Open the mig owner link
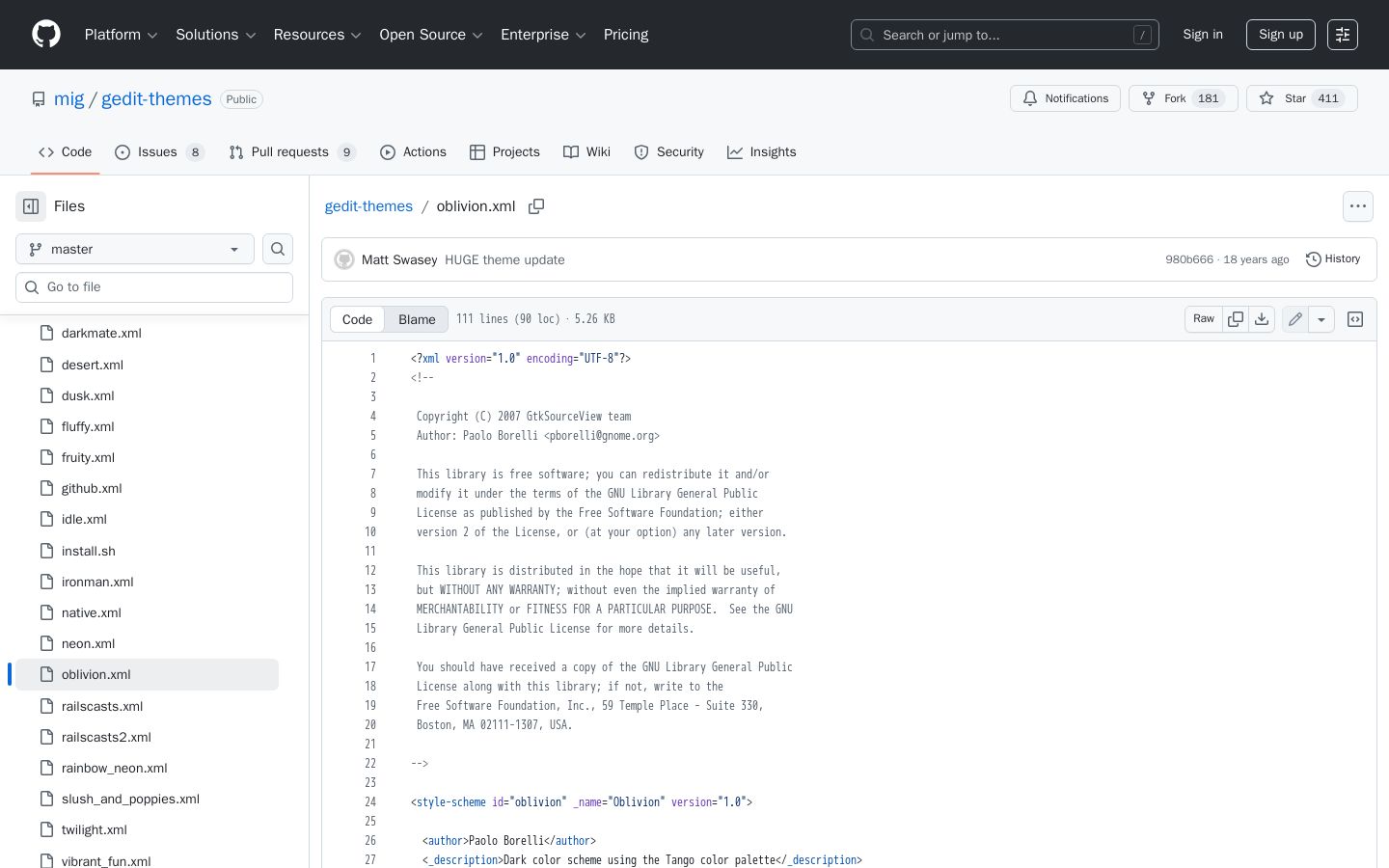Screen dimensions: 1389x868 click(x=68, y=99)
